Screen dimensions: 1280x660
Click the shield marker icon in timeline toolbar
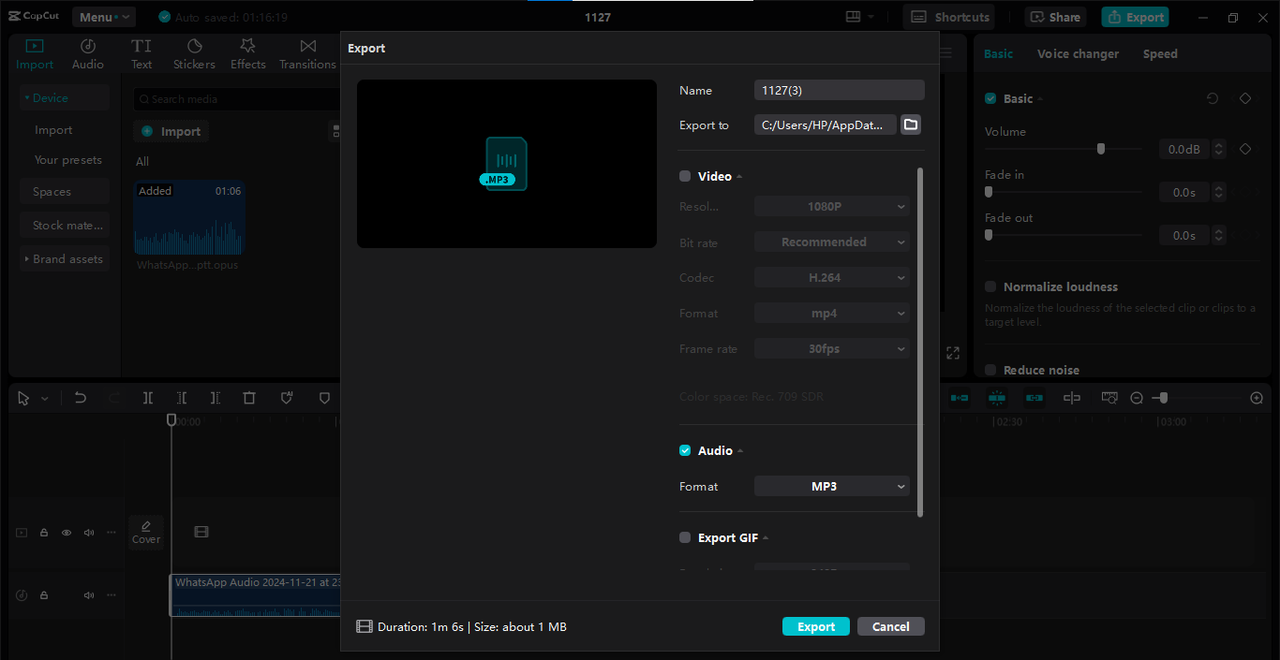coord(324,398)
